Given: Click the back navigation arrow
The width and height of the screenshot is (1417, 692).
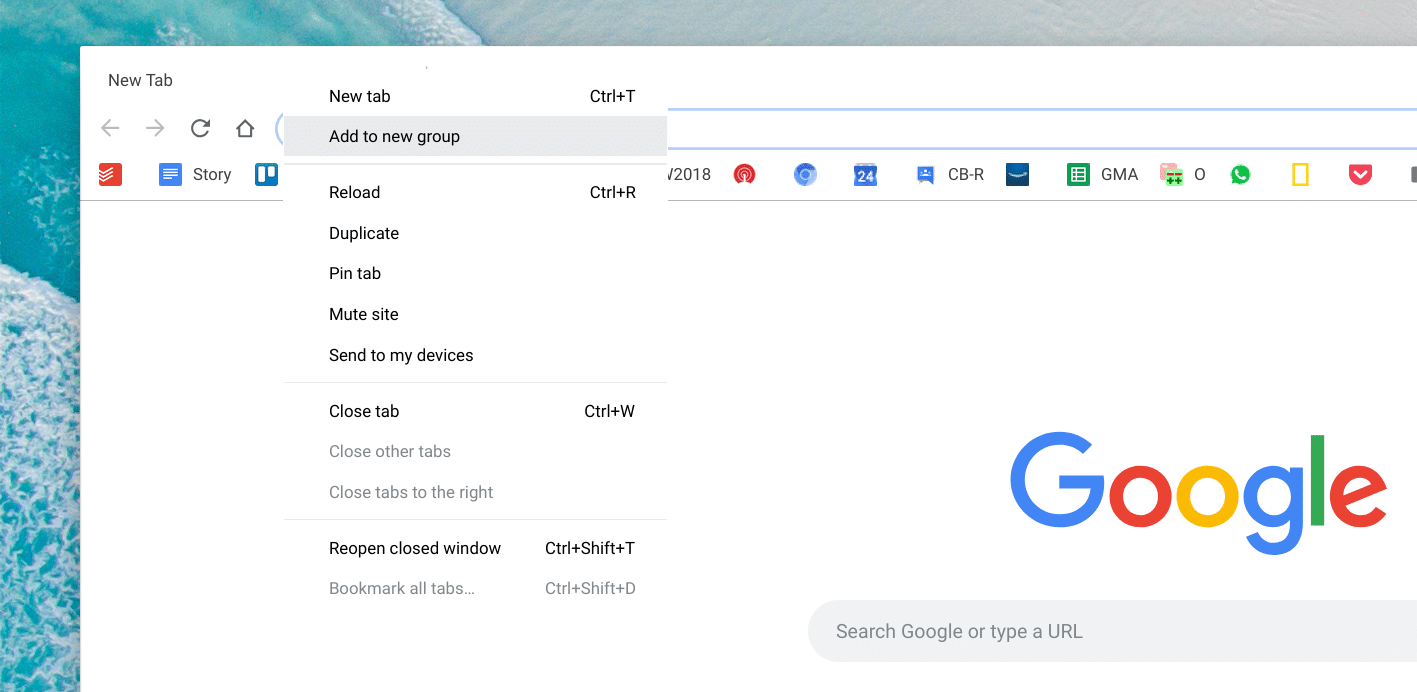Looking at the screenshot, I should pos(110,128).
